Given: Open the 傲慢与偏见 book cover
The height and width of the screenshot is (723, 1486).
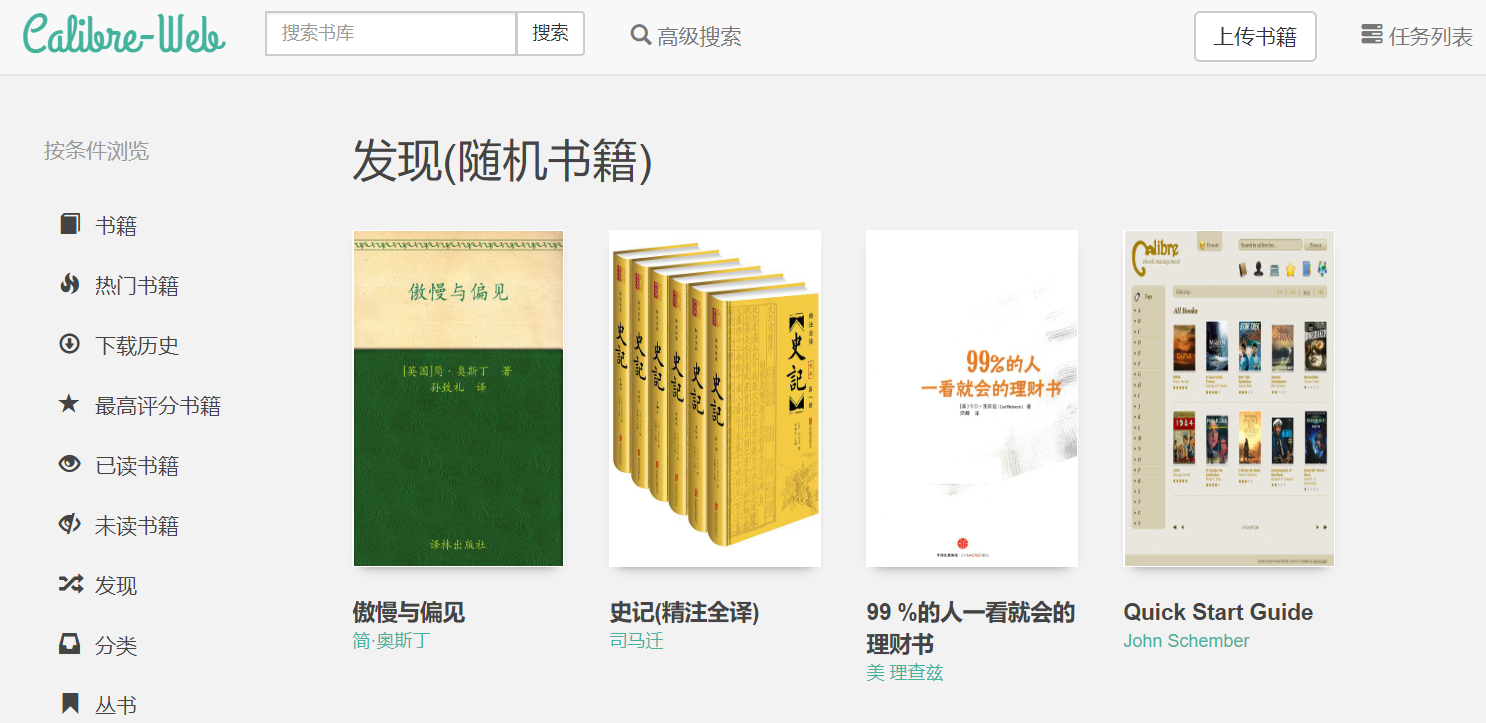Looking at the screenshot, I should 458,398.
